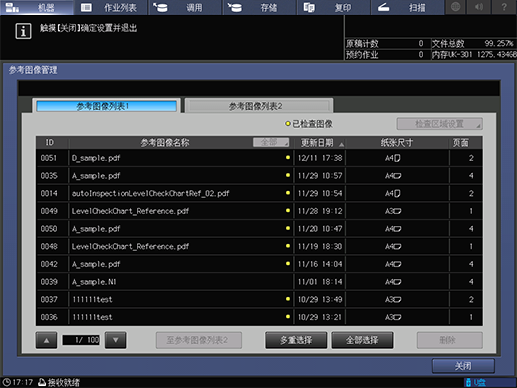Select row 0049 LevelCheckChart_Reference.pdf
Screen dimensions: 517x388
259,211
